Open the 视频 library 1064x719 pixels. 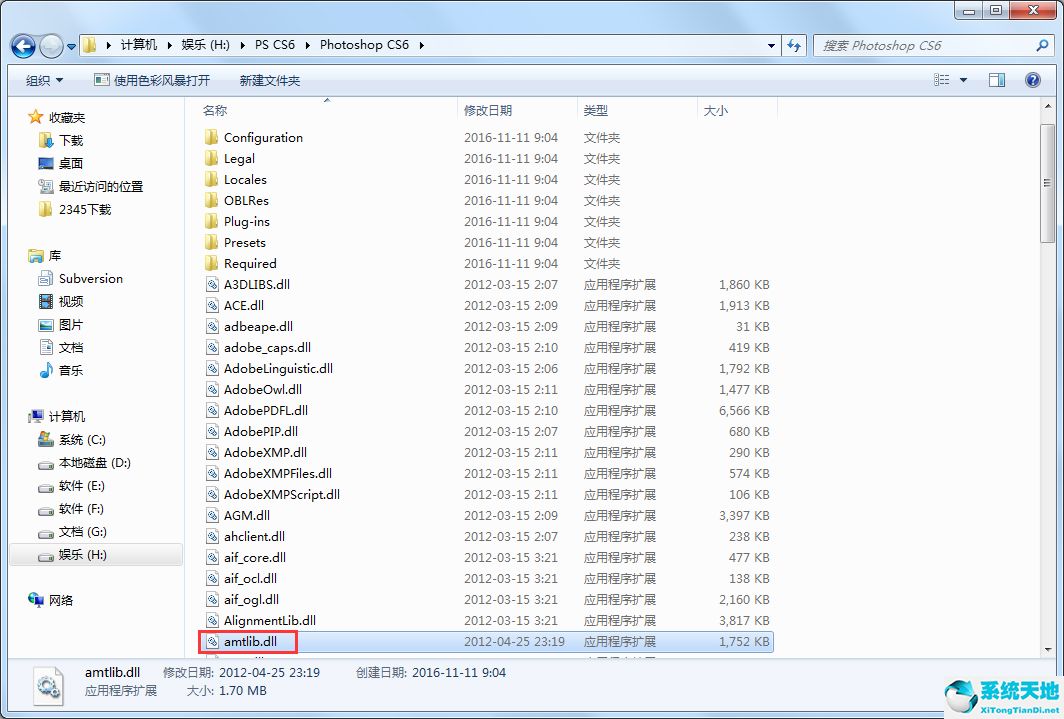click(x=71, y=301)
